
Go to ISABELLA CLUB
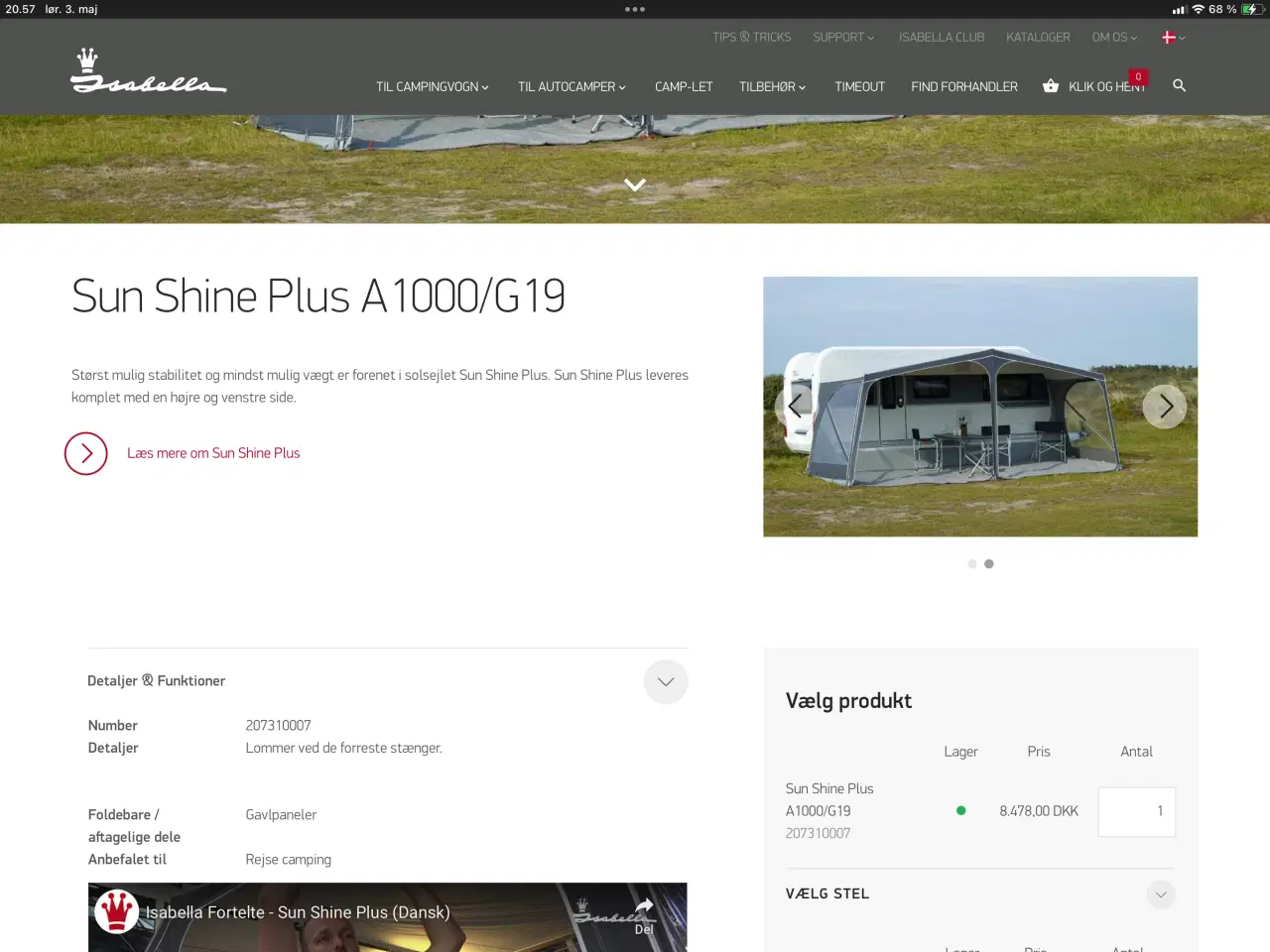click(942, 37)
